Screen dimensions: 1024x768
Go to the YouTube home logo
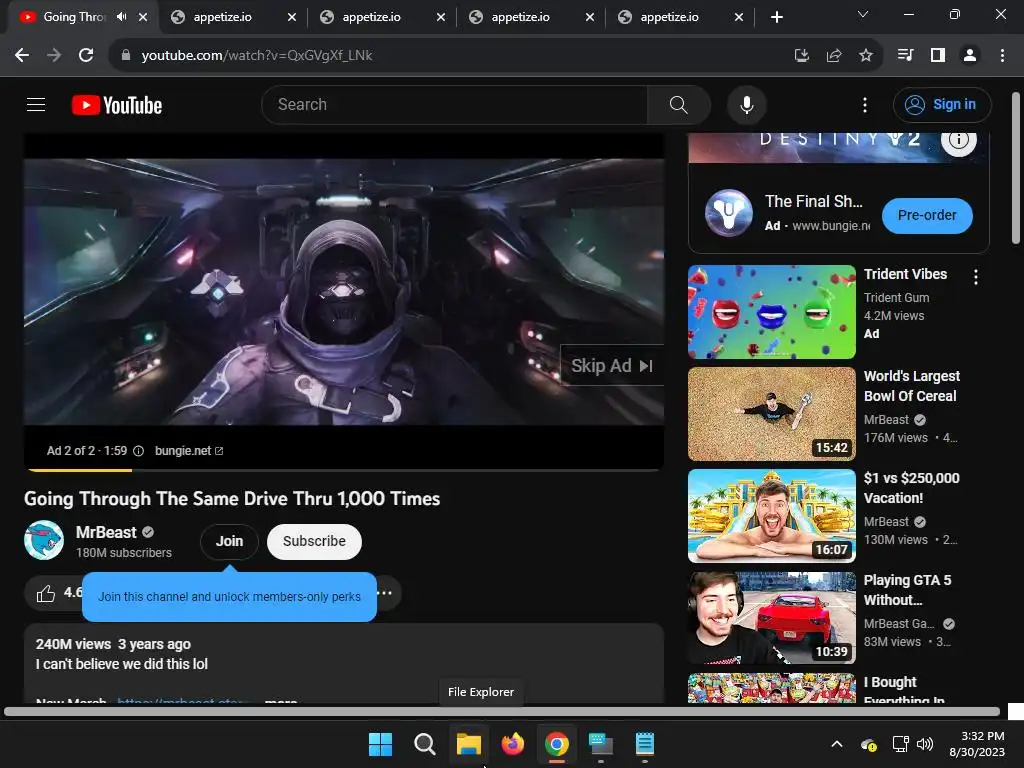117,105
